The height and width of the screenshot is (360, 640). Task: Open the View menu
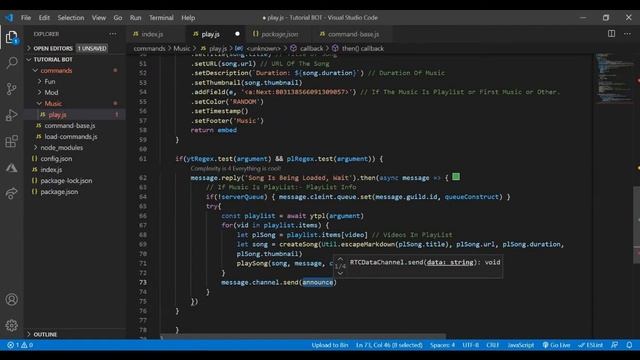coord(99,18)
